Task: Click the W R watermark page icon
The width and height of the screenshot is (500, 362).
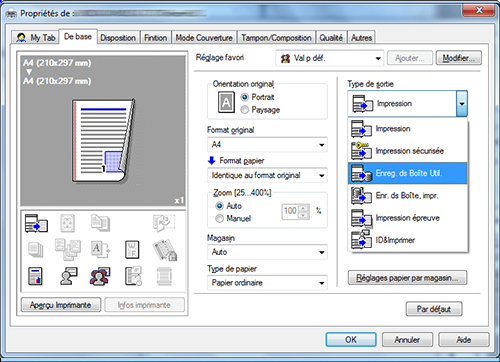Action: [132, 250]
